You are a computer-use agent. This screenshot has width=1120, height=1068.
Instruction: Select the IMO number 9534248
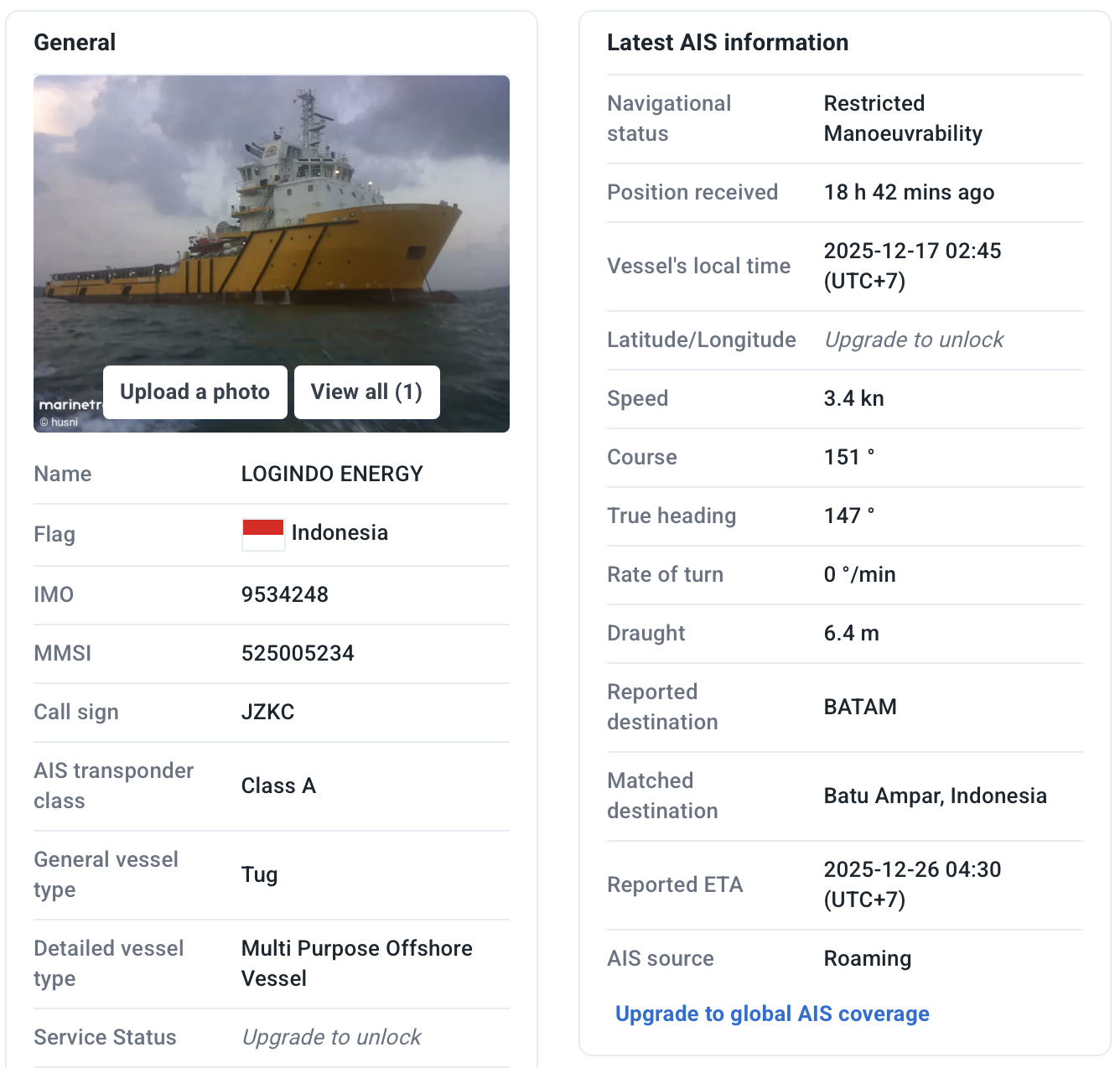pos(285,595)
